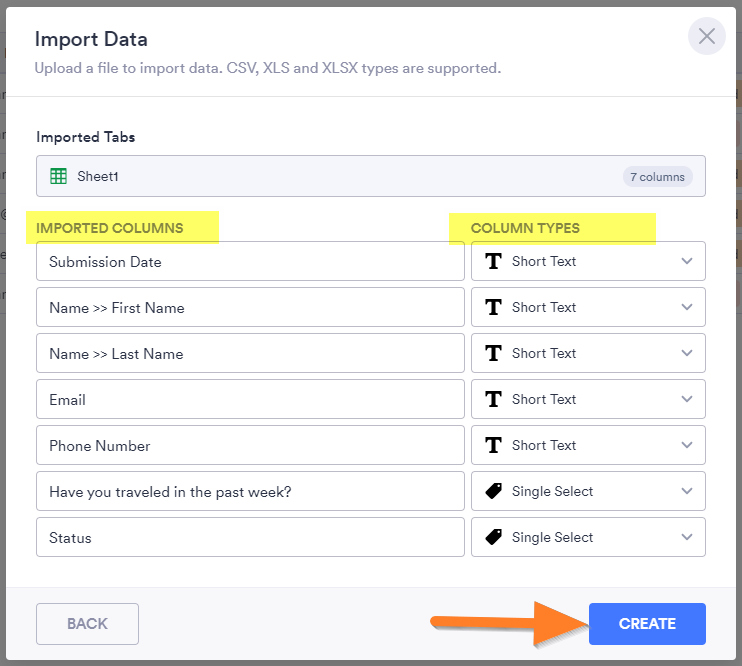Click the Name >> Last Name field
This screenshot has height=666, width=742.
click(250, 354)
